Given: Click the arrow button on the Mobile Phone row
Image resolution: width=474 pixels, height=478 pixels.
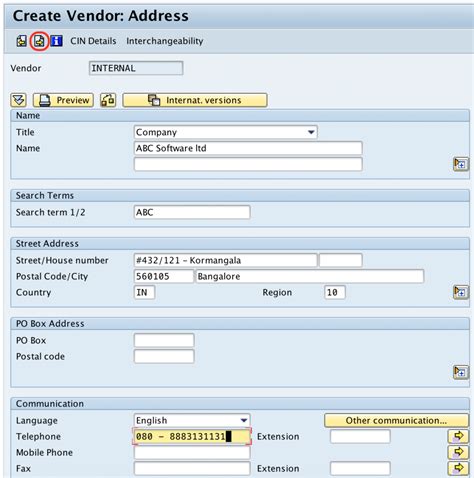Looking at the screenshot, I should pos(458,452).
